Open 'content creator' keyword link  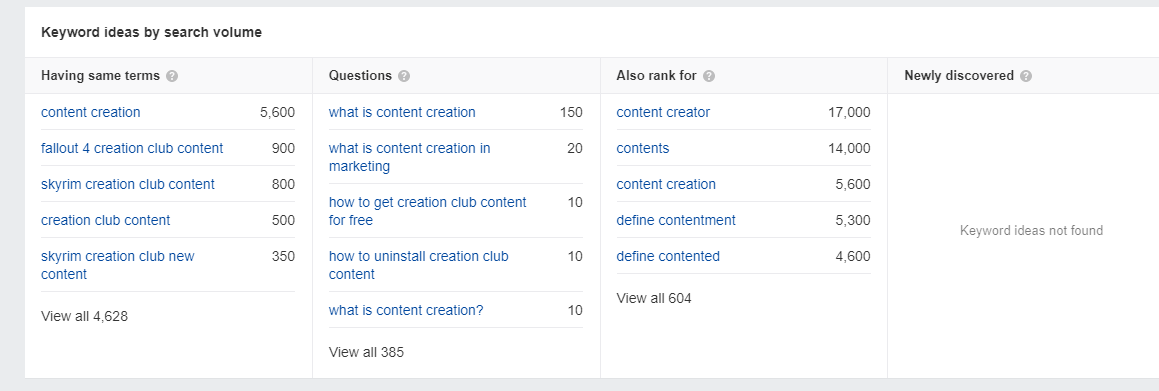point(663,112)
